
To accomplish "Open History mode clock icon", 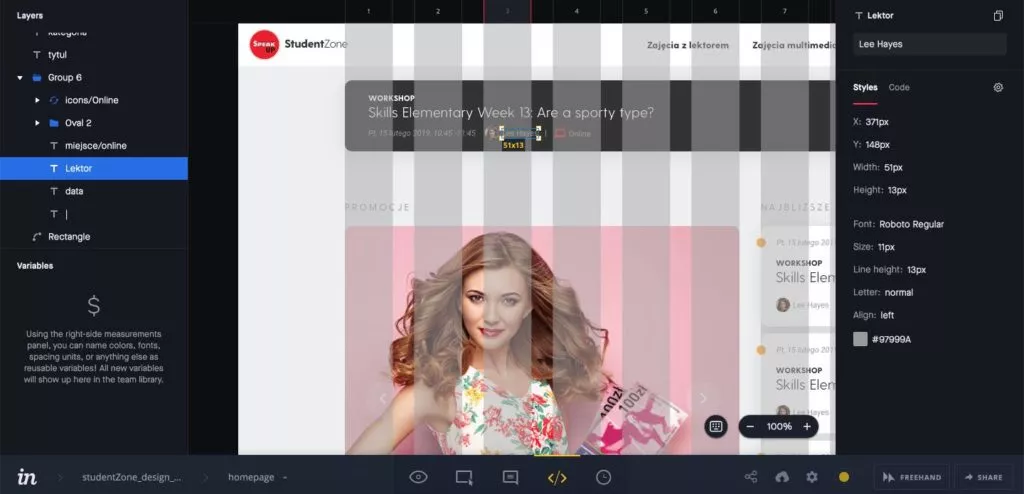I will coord(604,477).
